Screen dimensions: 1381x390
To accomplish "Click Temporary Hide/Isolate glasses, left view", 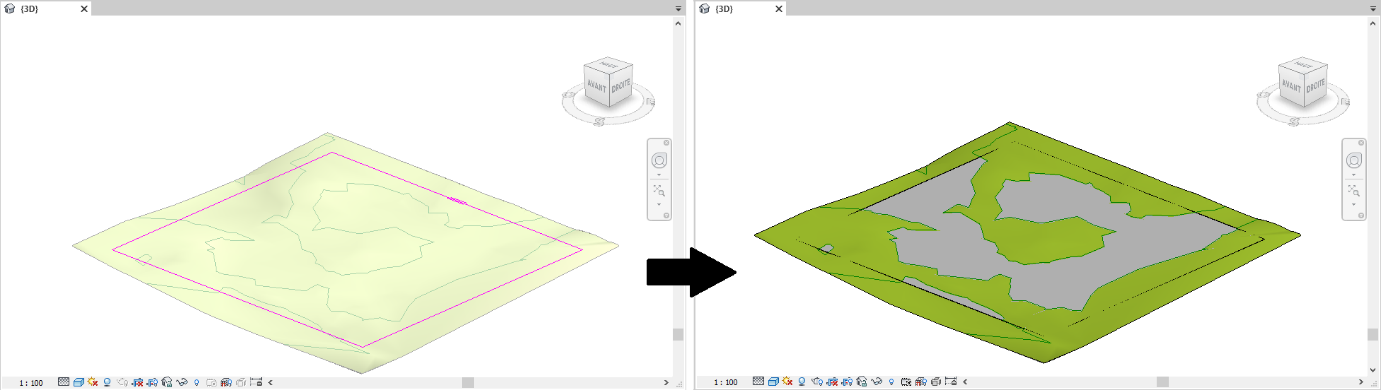I will 182,382.
